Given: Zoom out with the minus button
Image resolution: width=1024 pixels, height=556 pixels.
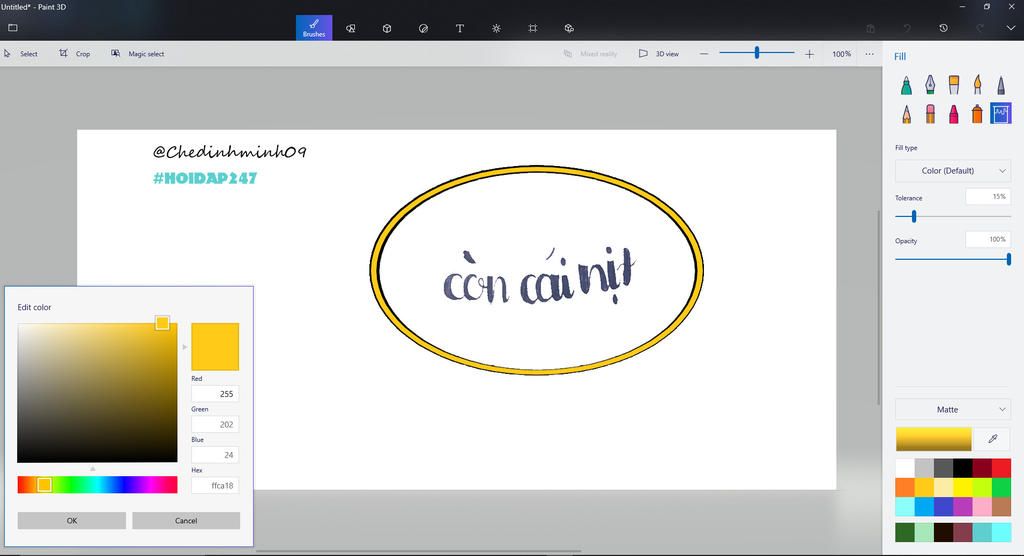Looking at the screenshot, I should (703, 54).
